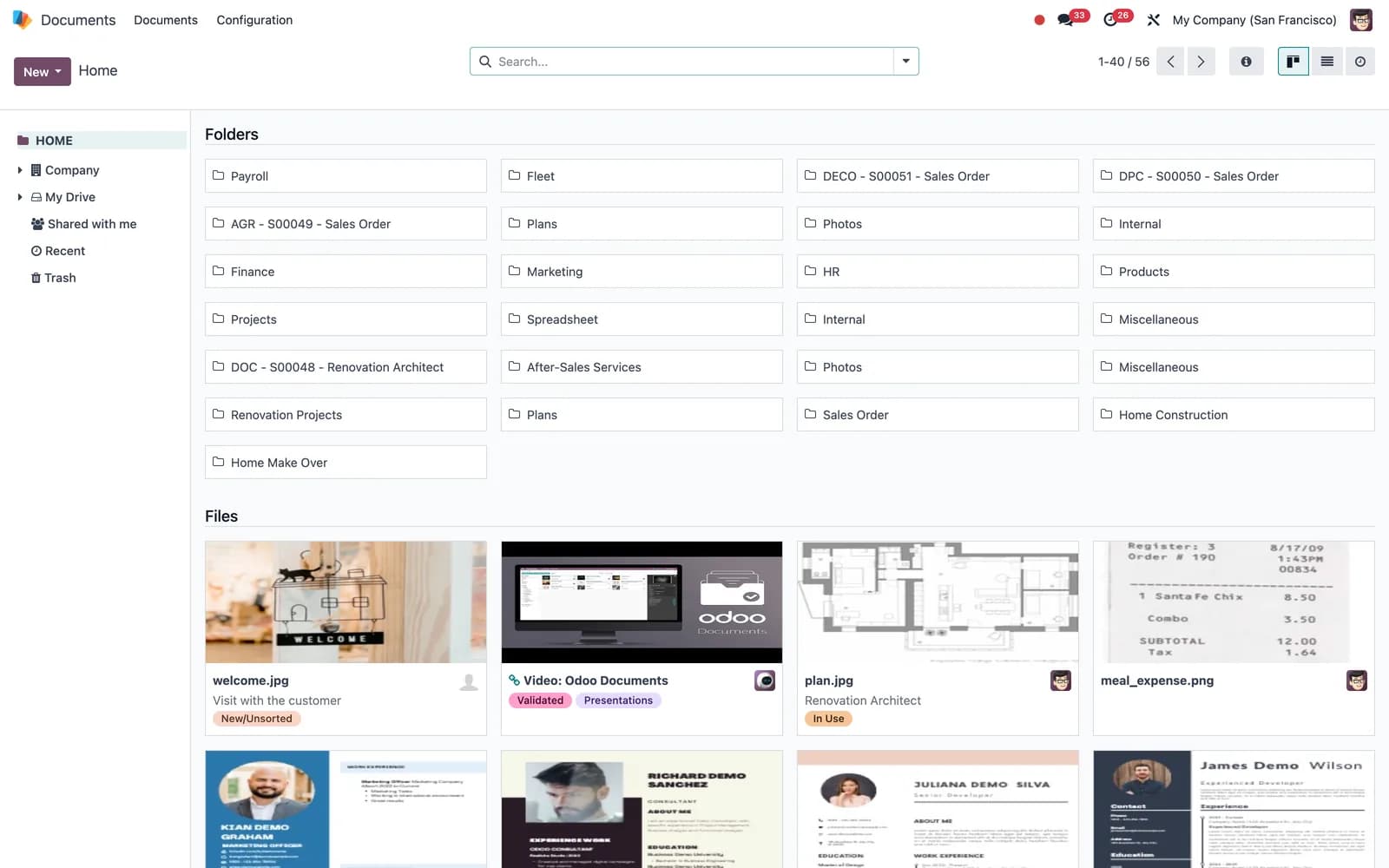
Task: Open the Documents menu item
Action: 166,20
